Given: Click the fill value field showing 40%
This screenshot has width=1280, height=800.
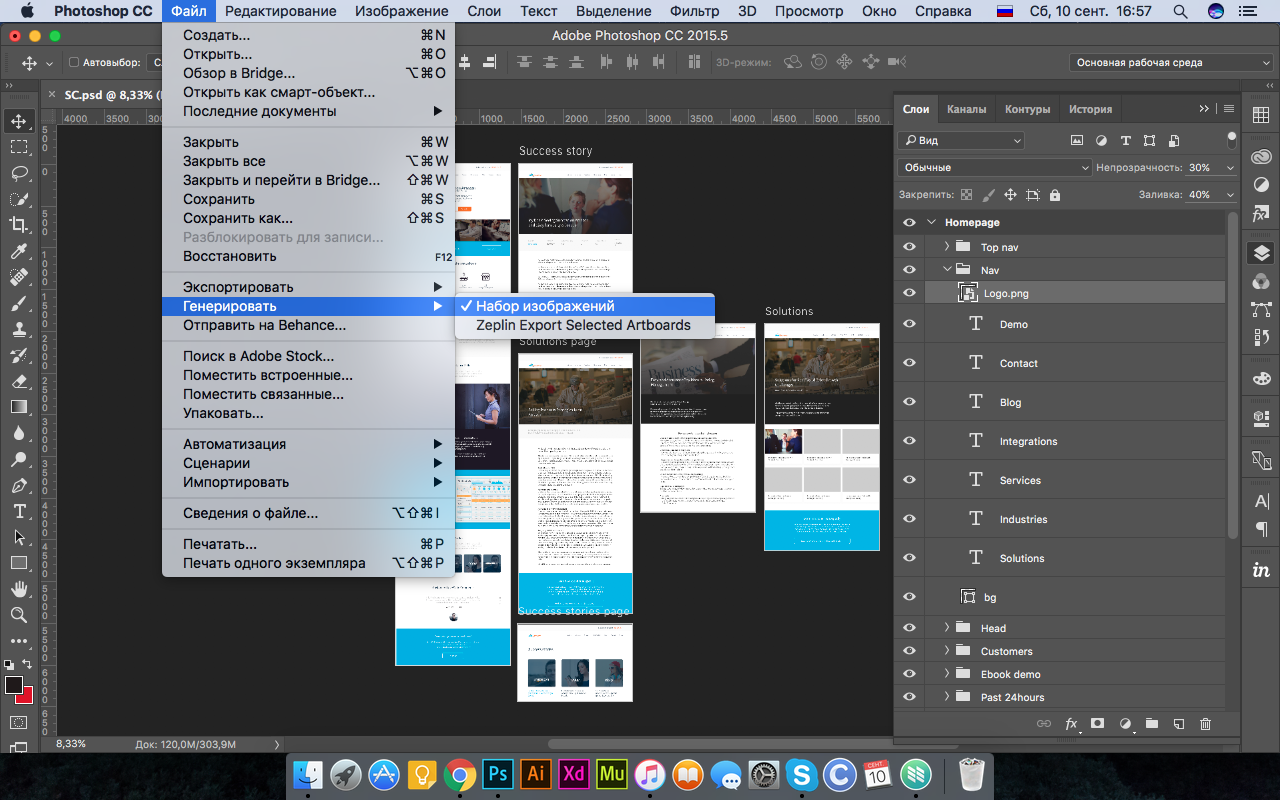Looking at the screenshot, I should coord(1203,195).
